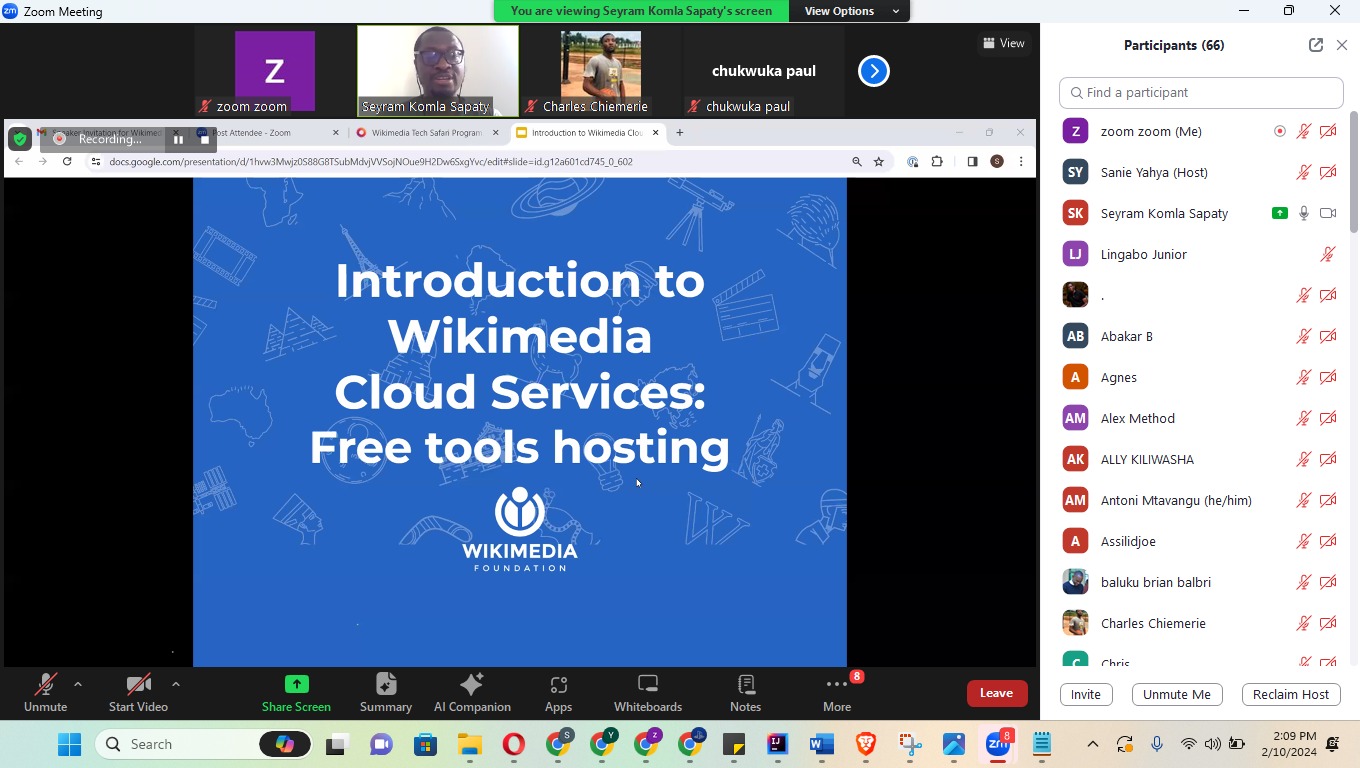Click Seyram Komla Sapaty's microphone icon

click(1304, 213)
